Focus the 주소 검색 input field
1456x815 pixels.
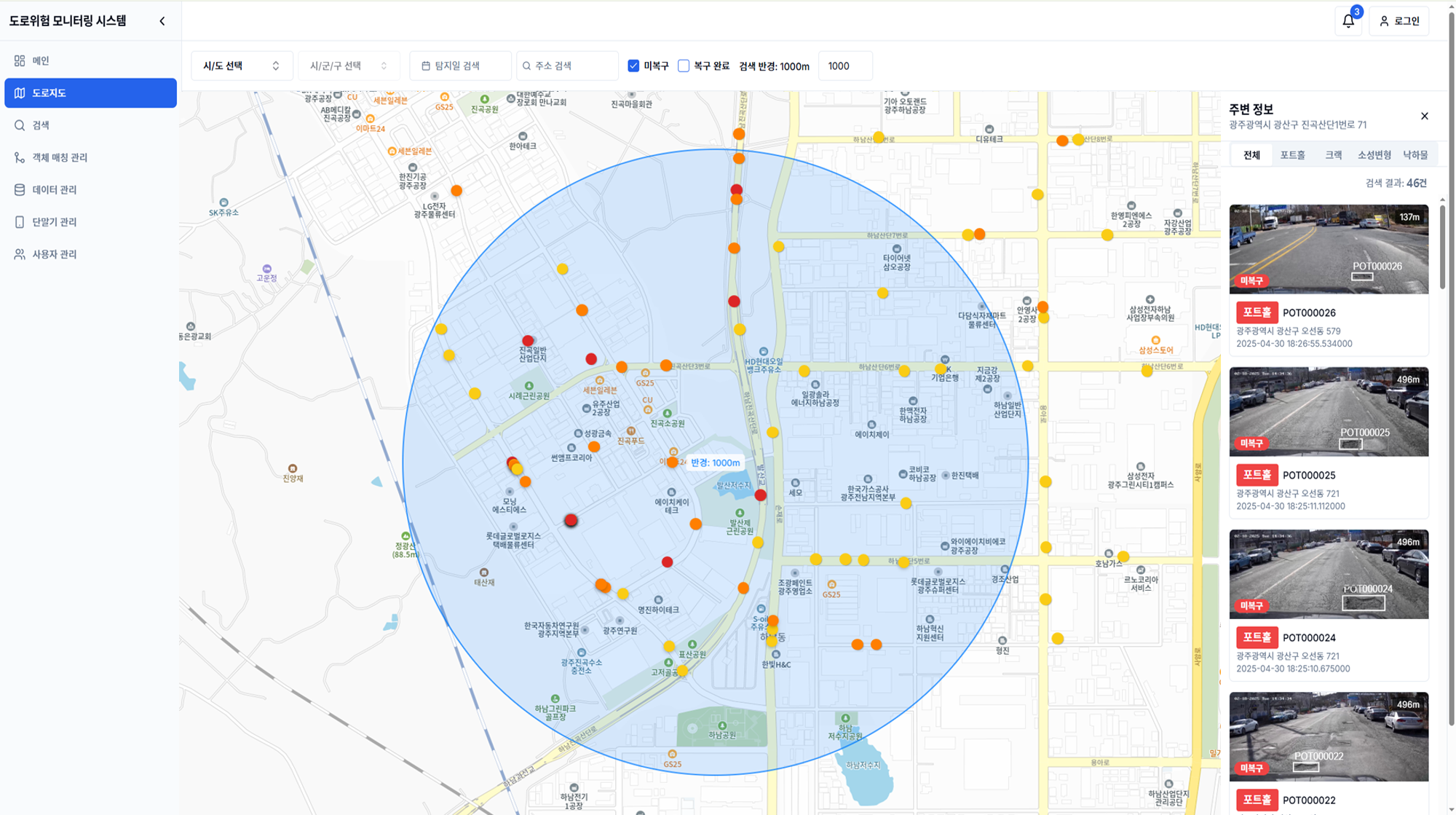[567, 66]
